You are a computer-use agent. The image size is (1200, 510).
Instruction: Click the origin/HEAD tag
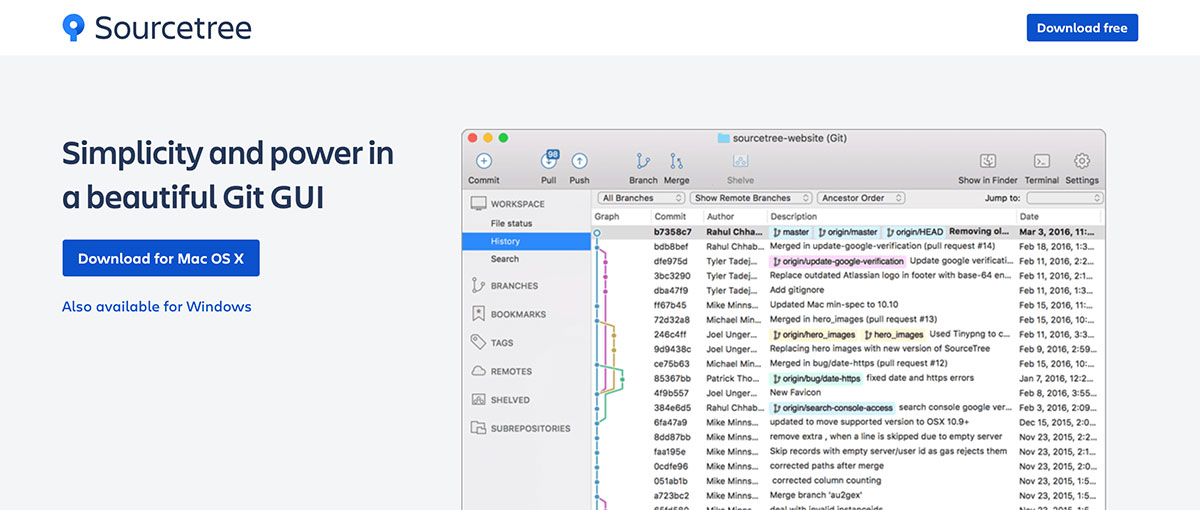(x=914, y=232)
